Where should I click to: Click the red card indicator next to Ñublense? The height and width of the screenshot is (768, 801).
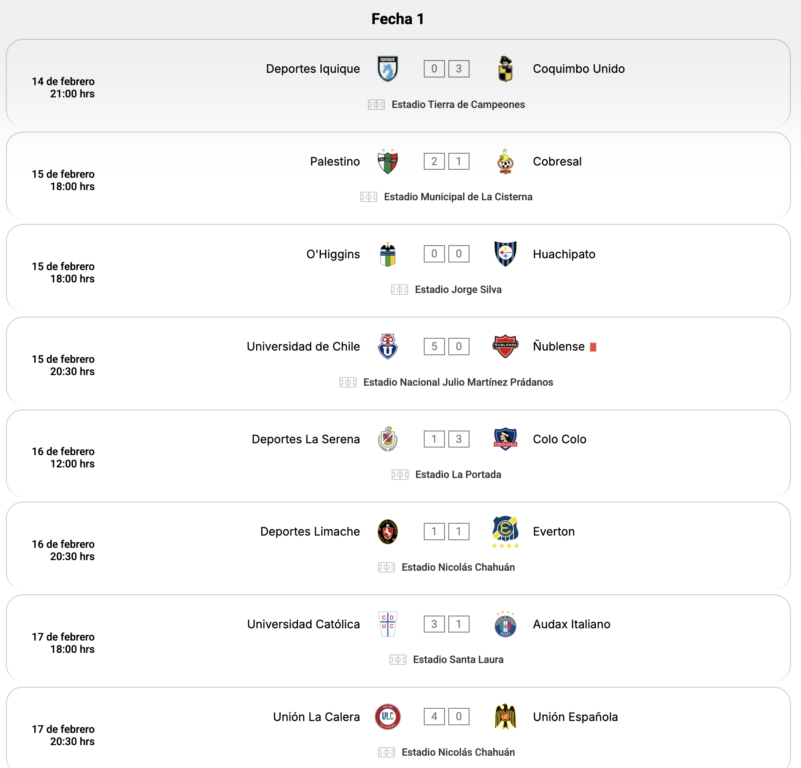pos(593,347)
